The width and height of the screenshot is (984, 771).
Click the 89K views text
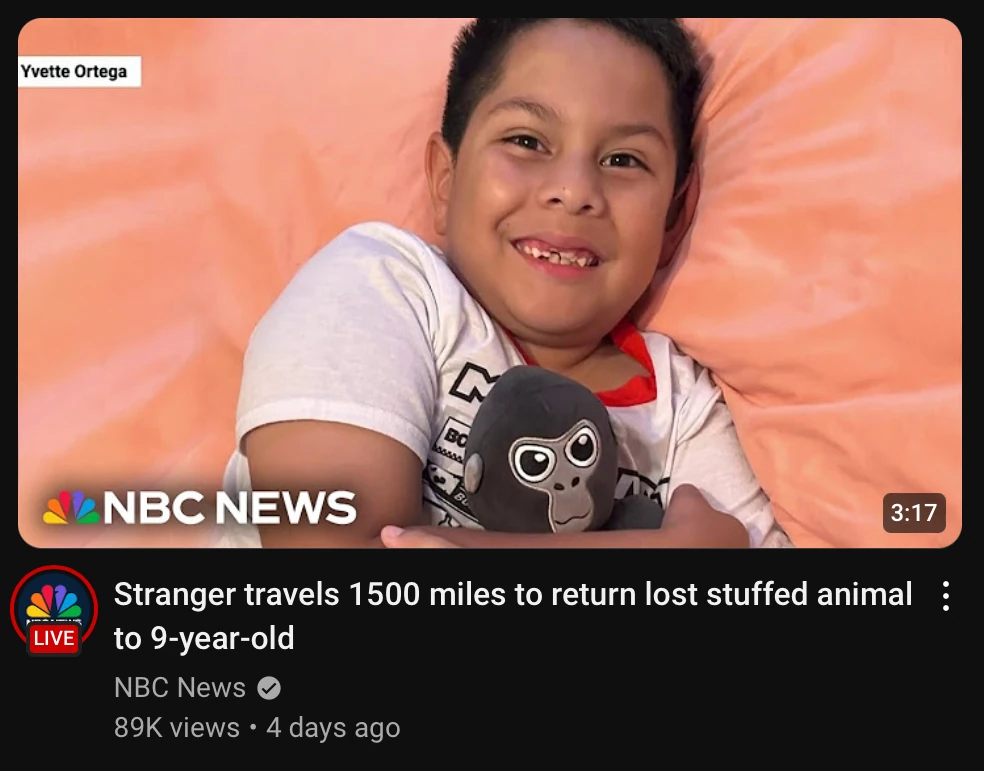tap(177, 728)
